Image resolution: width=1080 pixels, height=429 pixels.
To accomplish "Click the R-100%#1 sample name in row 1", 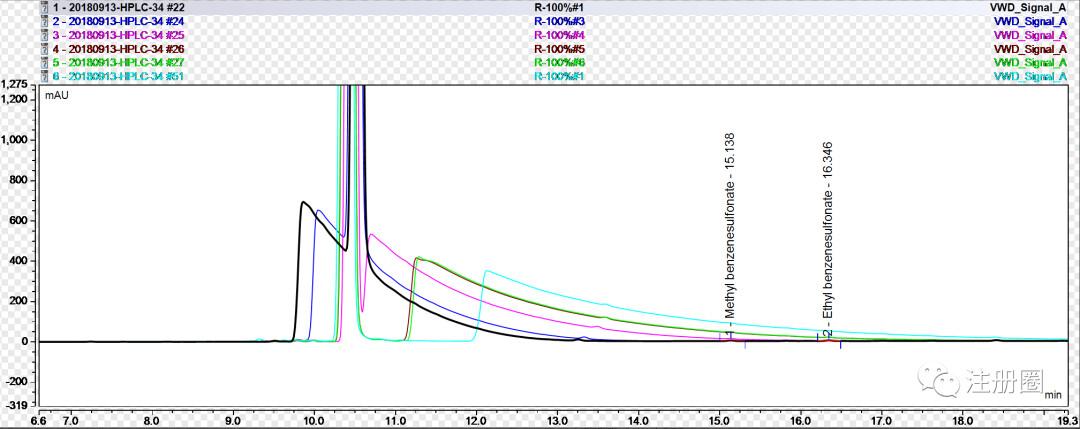I will [560, 6].
